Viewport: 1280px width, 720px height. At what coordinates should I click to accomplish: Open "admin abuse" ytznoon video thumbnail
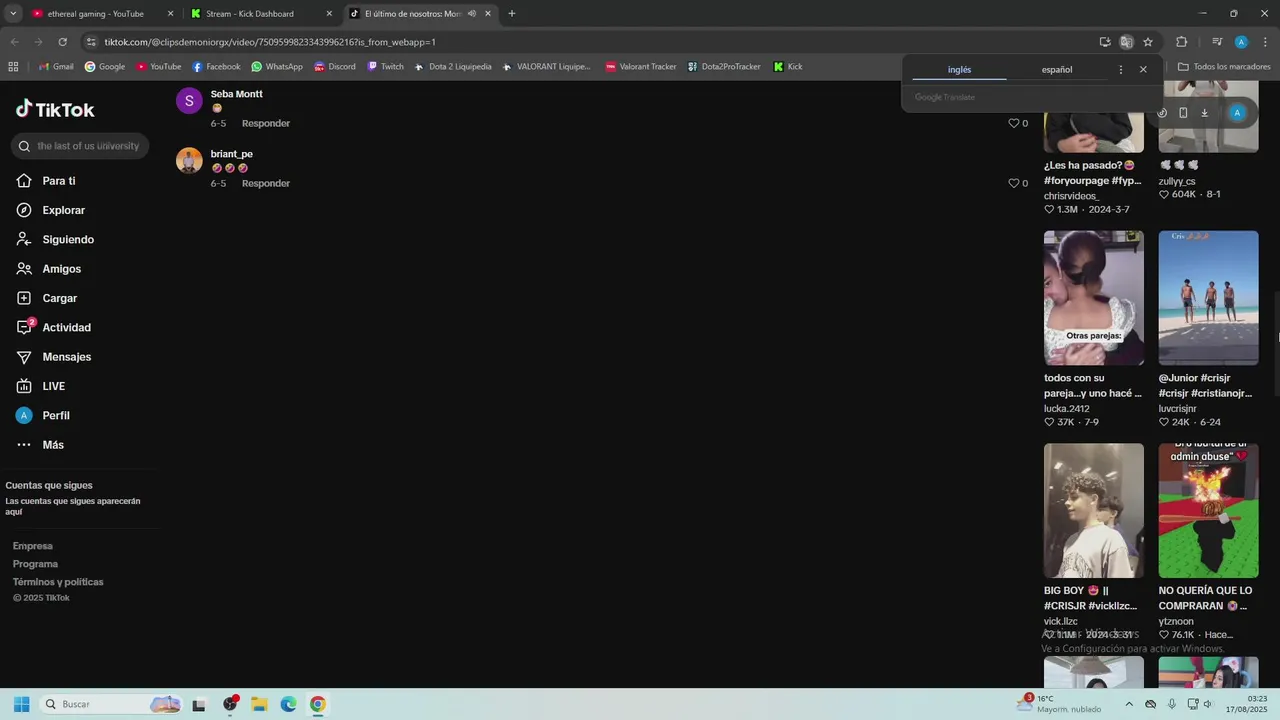[1208, 510]
